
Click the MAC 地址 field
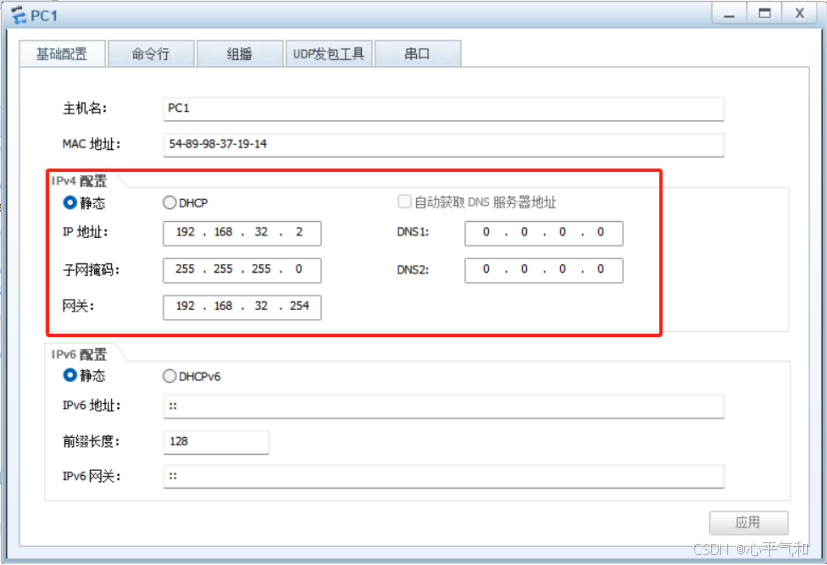(444, 145)
